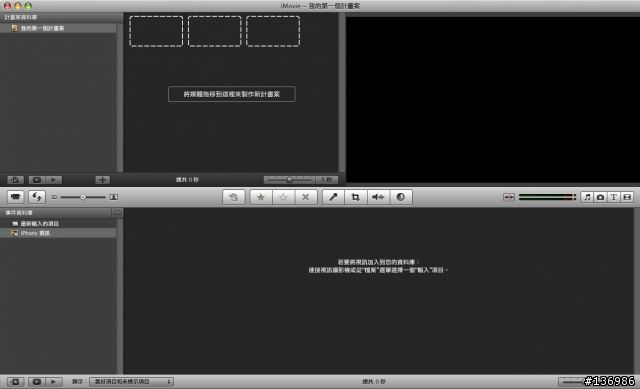The image size is (640, 389).
Task: Show the Photos browser camera icon
Action: pyautogui.click(x=600, y=197)
